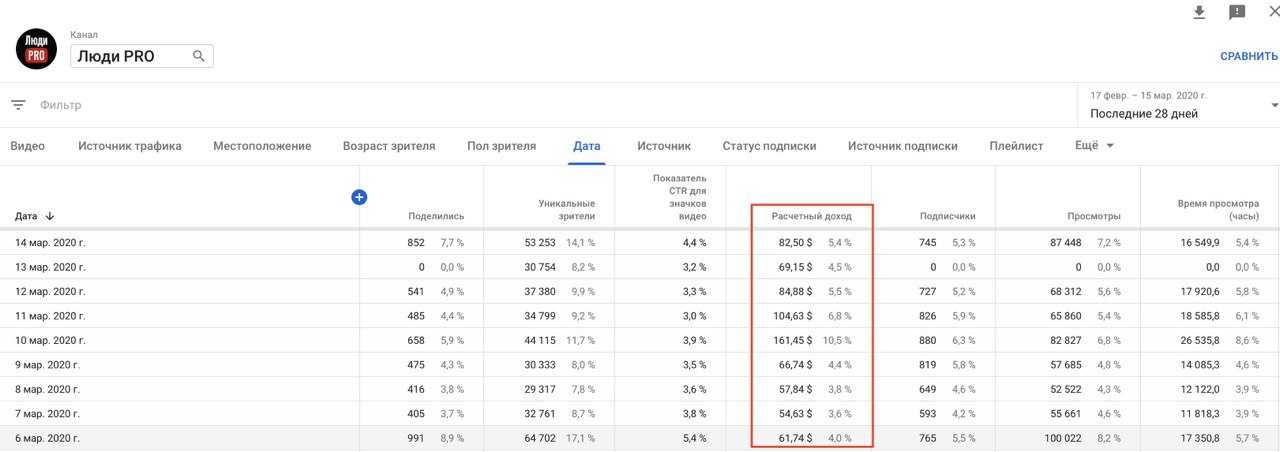The width and height of the screenshot is (1280, 452).
Task: Click the 82,50 $ revenue value
Action: coord(796,243)
